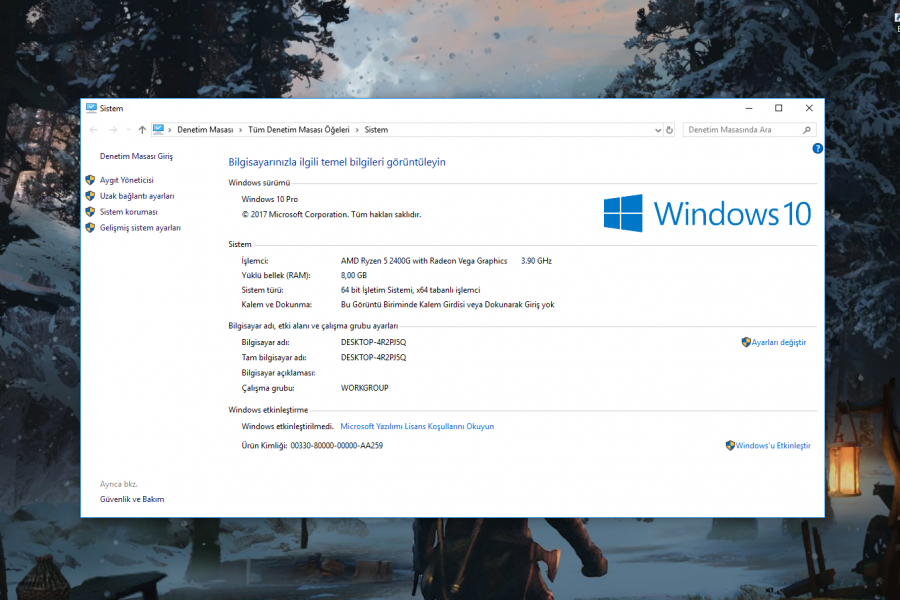The height and width of the screenshot is (600, 900).
Task: Click the product ID 00330-80000-00000-AA259
Action: click(x=336, y=446)
